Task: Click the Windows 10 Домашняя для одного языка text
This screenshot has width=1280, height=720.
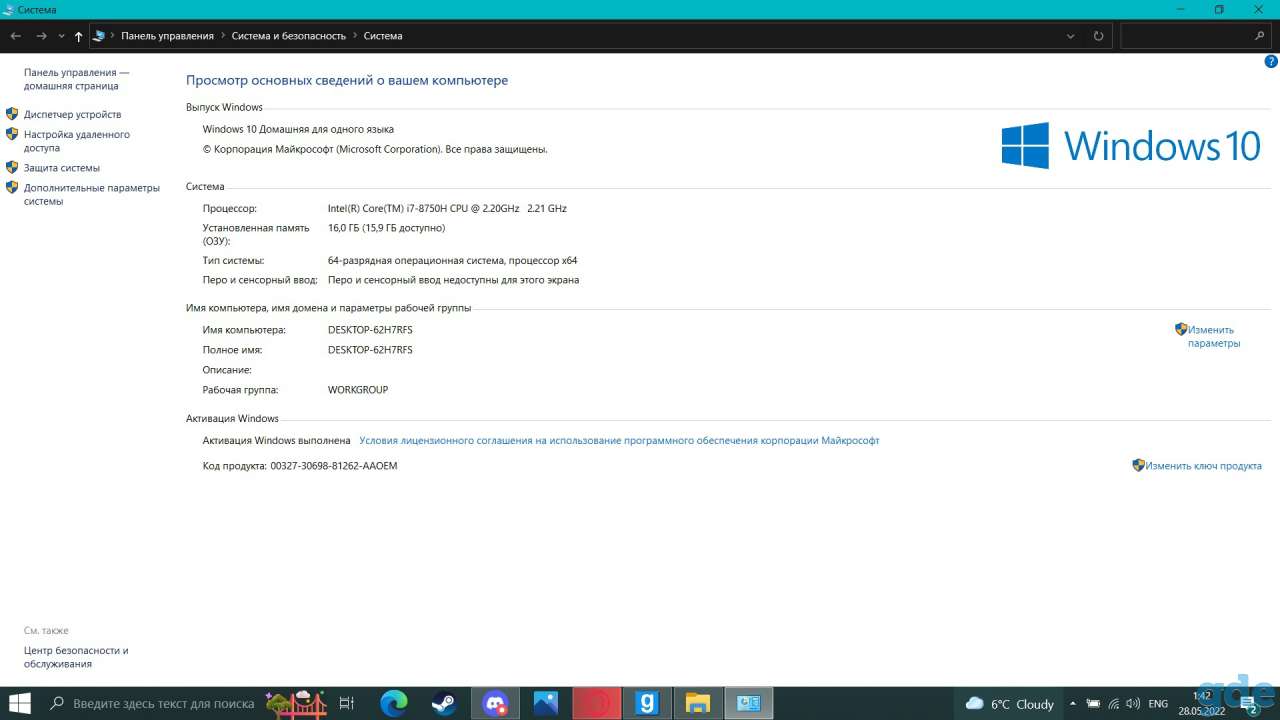Action: pyautogui.click(x=298, y=129)
